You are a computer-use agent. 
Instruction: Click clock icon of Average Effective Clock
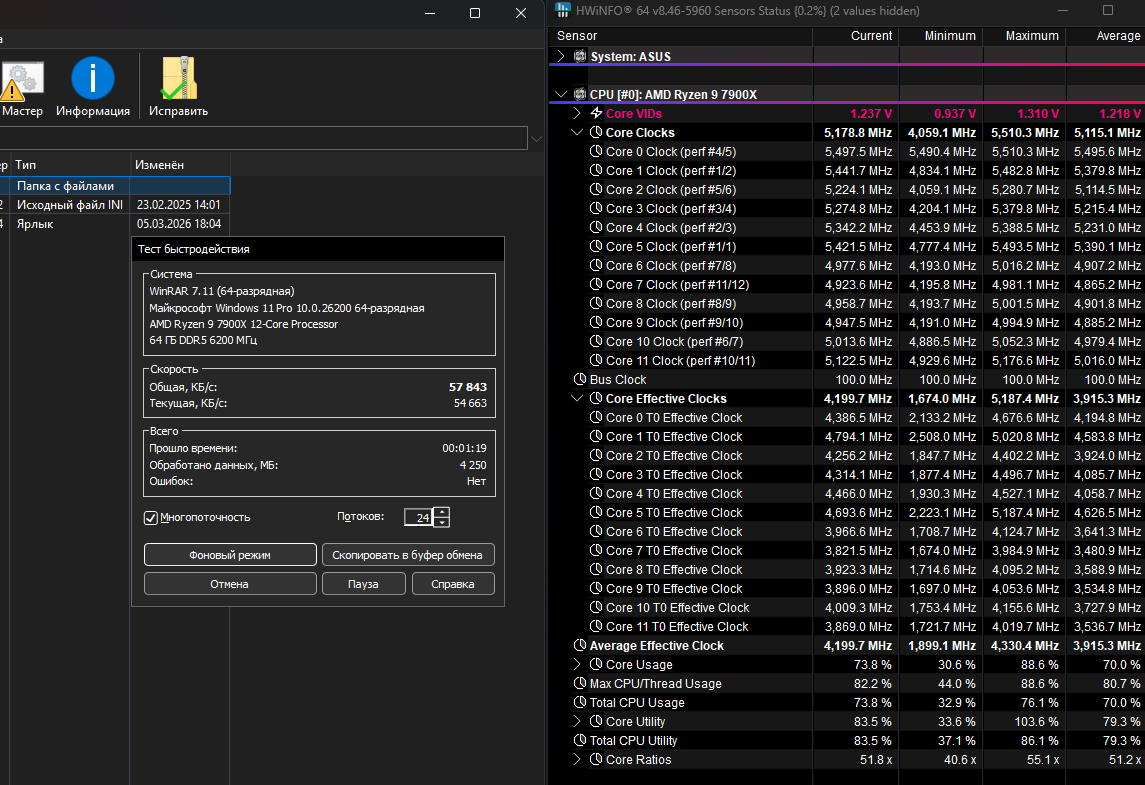(x=580, y=645)
